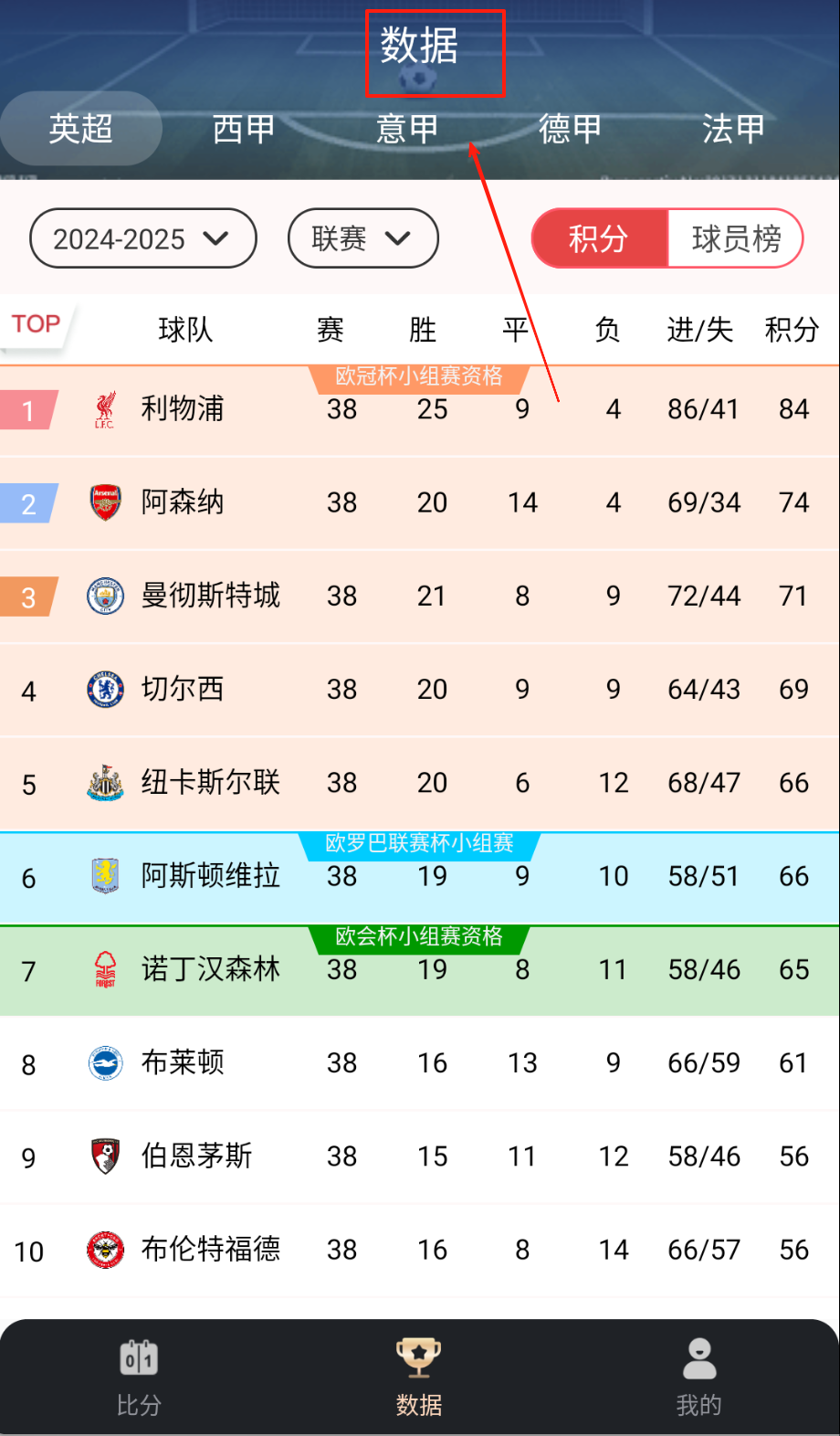The height and width of the screenshot is (1436, 840).
Task: Expand the 联赛 competition type dropdown
Action: [x=362, y=239]
